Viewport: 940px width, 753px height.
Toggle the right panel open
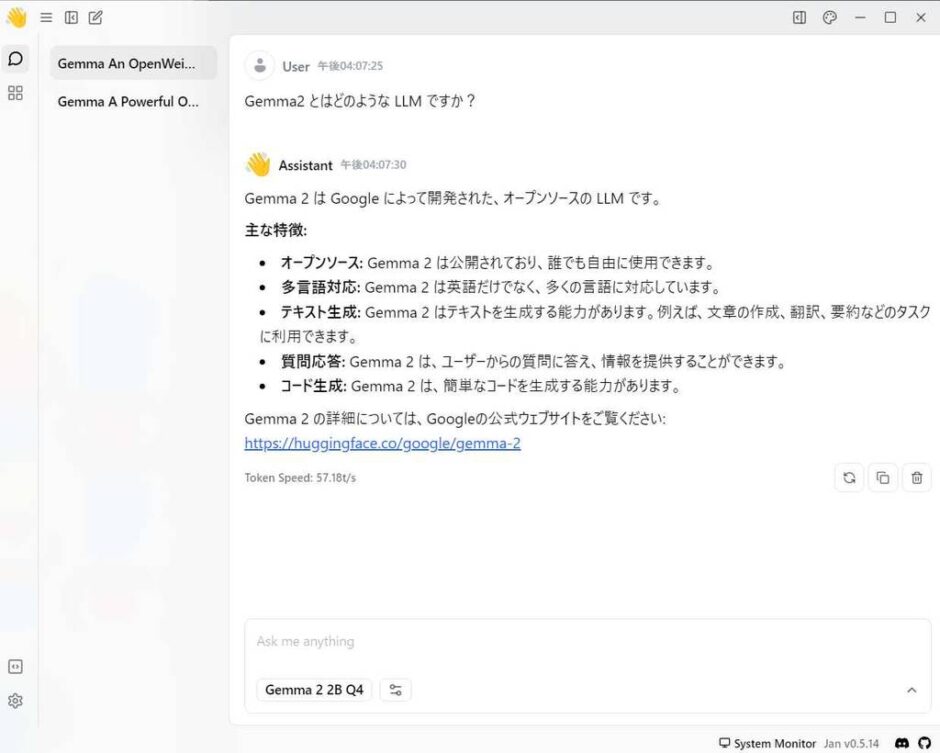point(797,17)
